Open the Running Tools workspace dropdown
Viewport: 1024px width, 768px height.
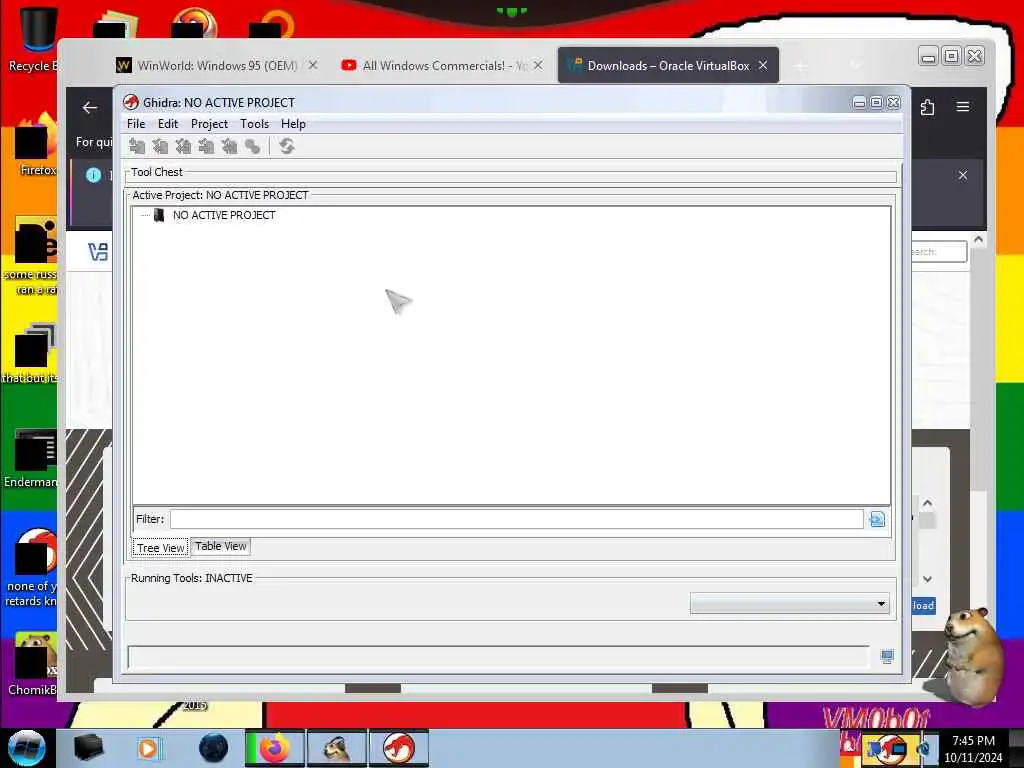pyautogui.click(x=790, y=603)
